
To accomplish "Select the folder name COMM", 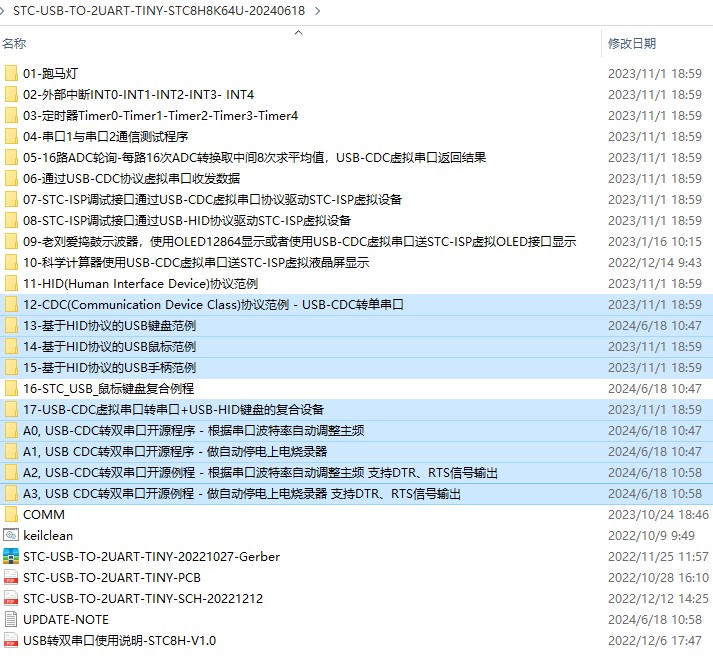I will [x=44, y=514].
